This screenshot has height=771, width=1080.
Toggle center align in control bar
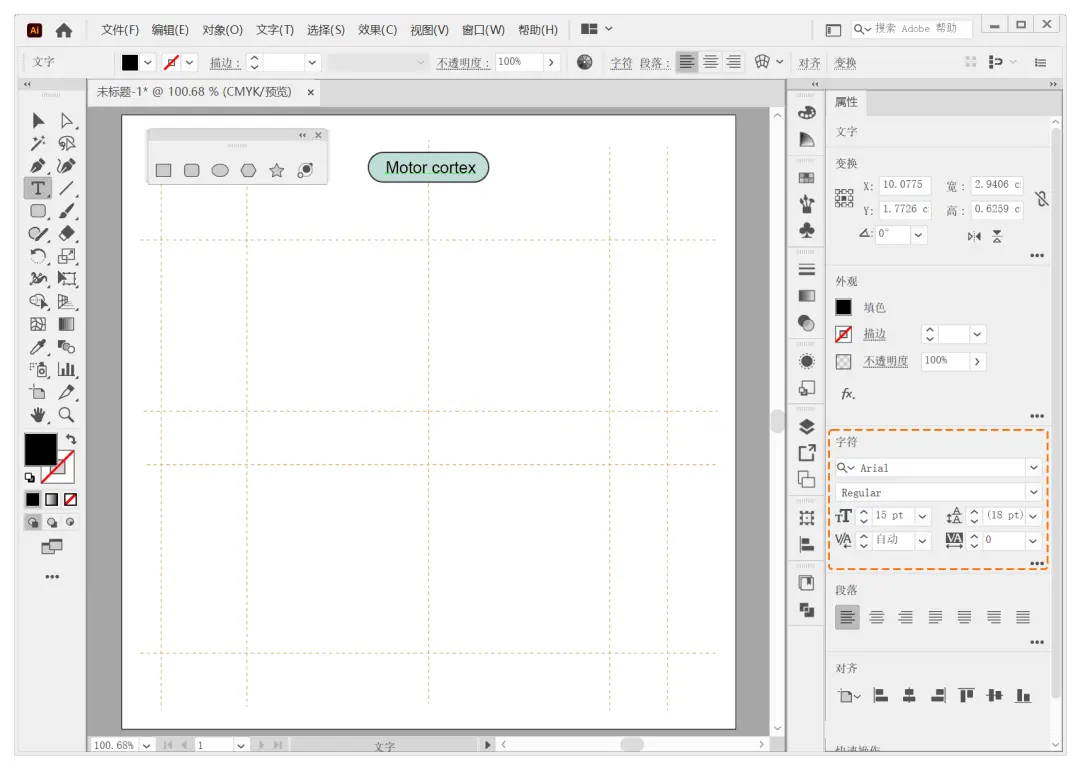(x=711, y=62)
